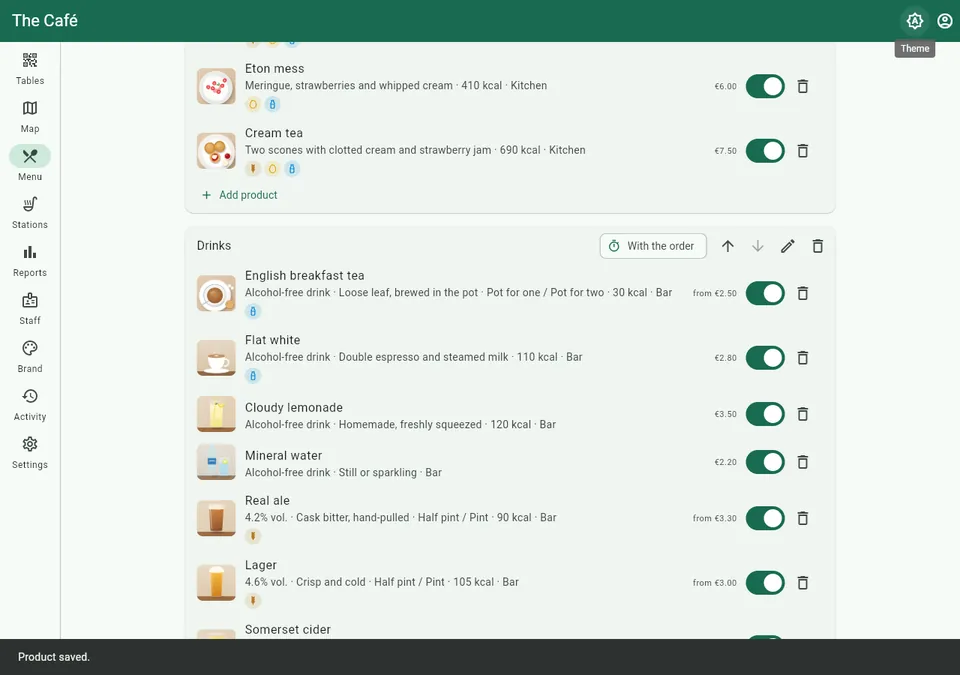Turn off Flat white availability
The width and height of the screenshot is (960, 675).
coord(765,358)
